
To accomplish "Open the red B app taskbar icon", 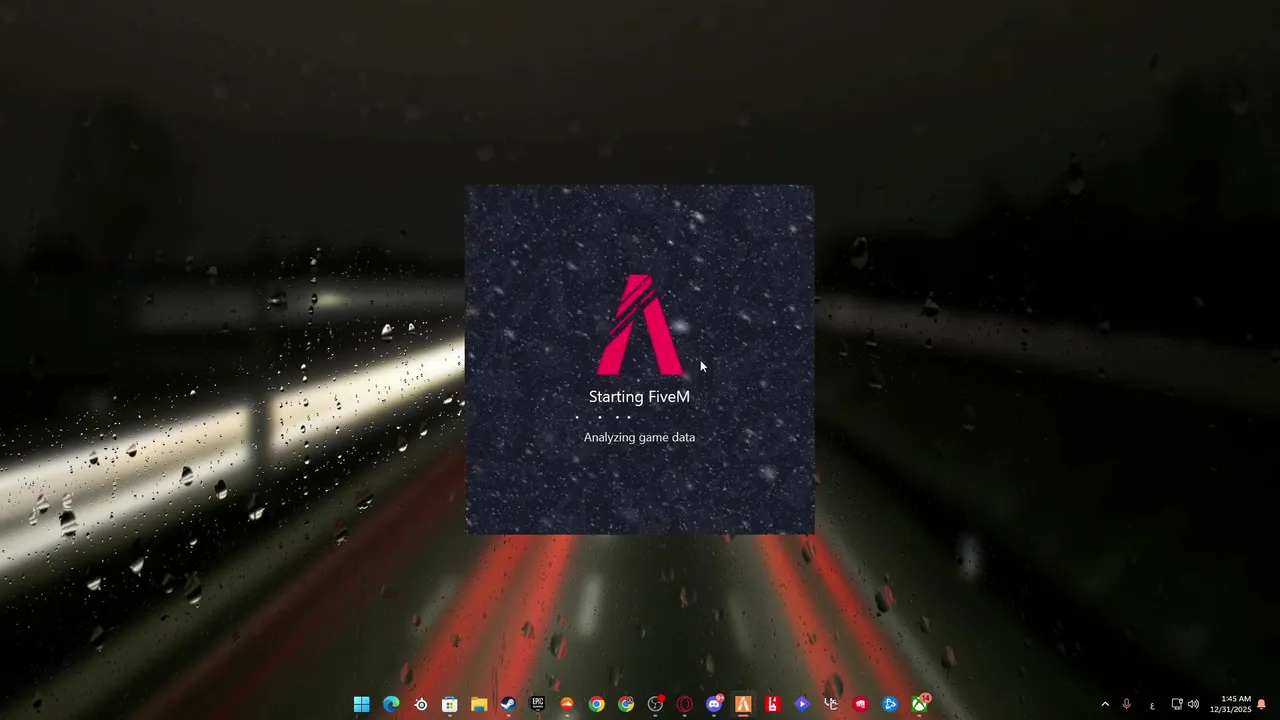I will pos(772,704).
